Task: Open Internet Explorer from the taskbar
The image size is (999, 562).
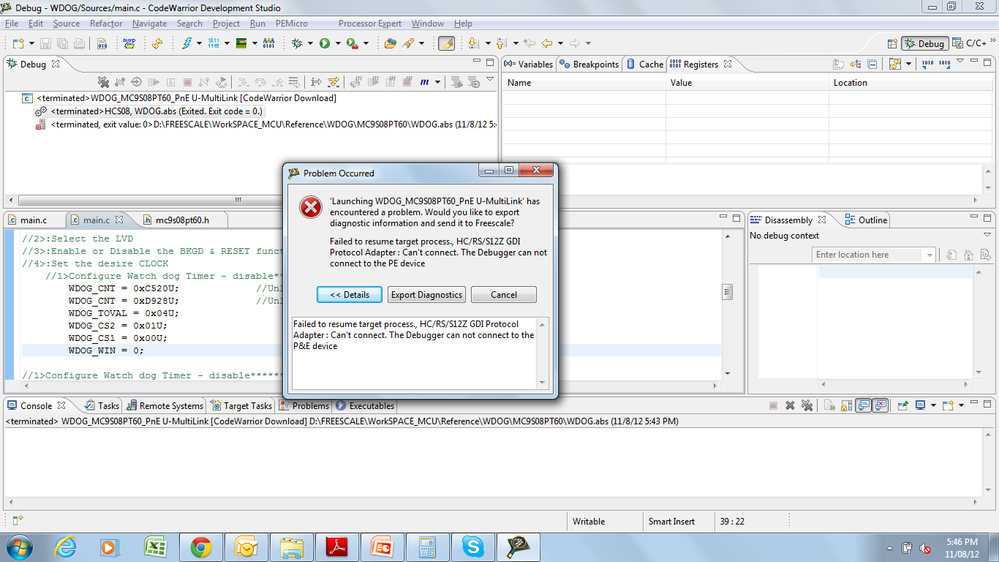Action: pyautogui.click(x=65, y=547)
